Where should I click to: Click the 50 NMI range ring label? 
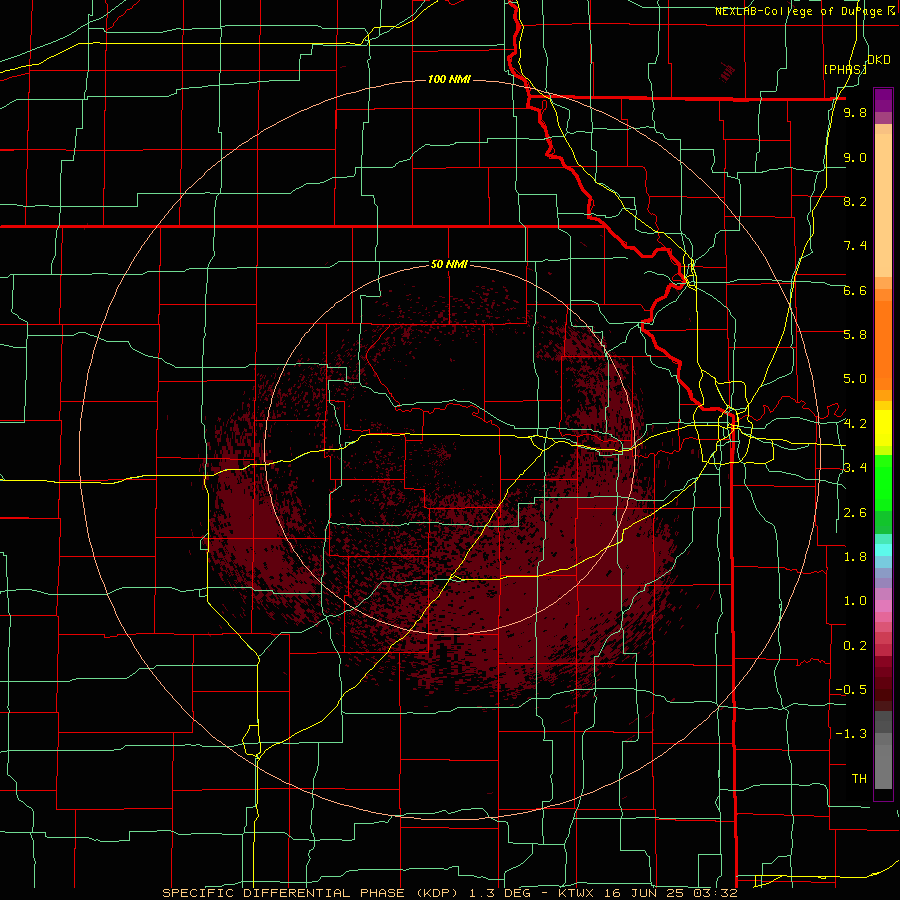[449, 264]
